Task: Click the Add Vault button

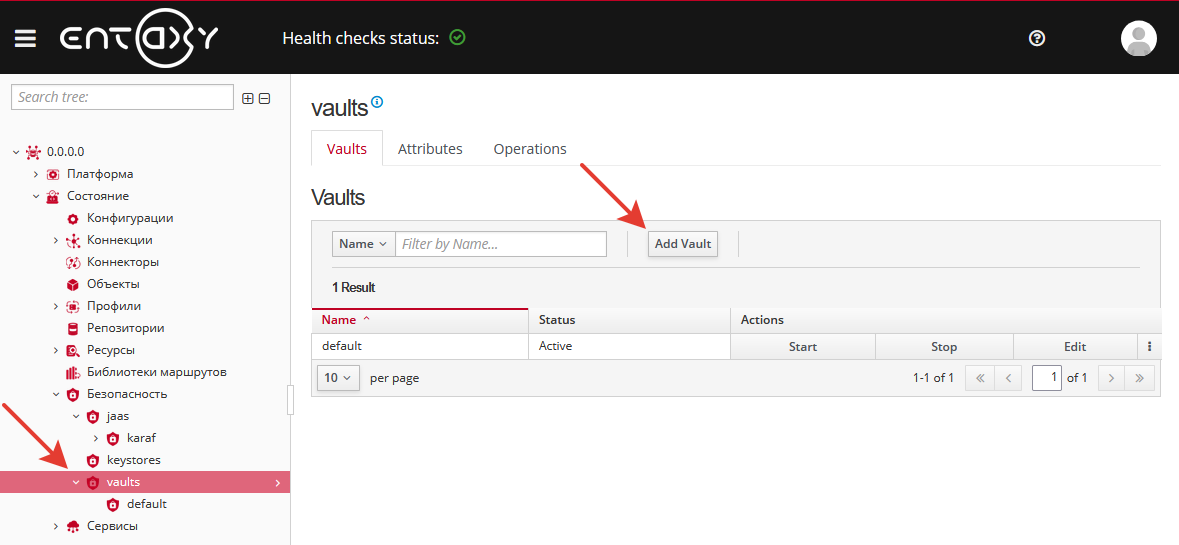Action: tap(682, 244)
